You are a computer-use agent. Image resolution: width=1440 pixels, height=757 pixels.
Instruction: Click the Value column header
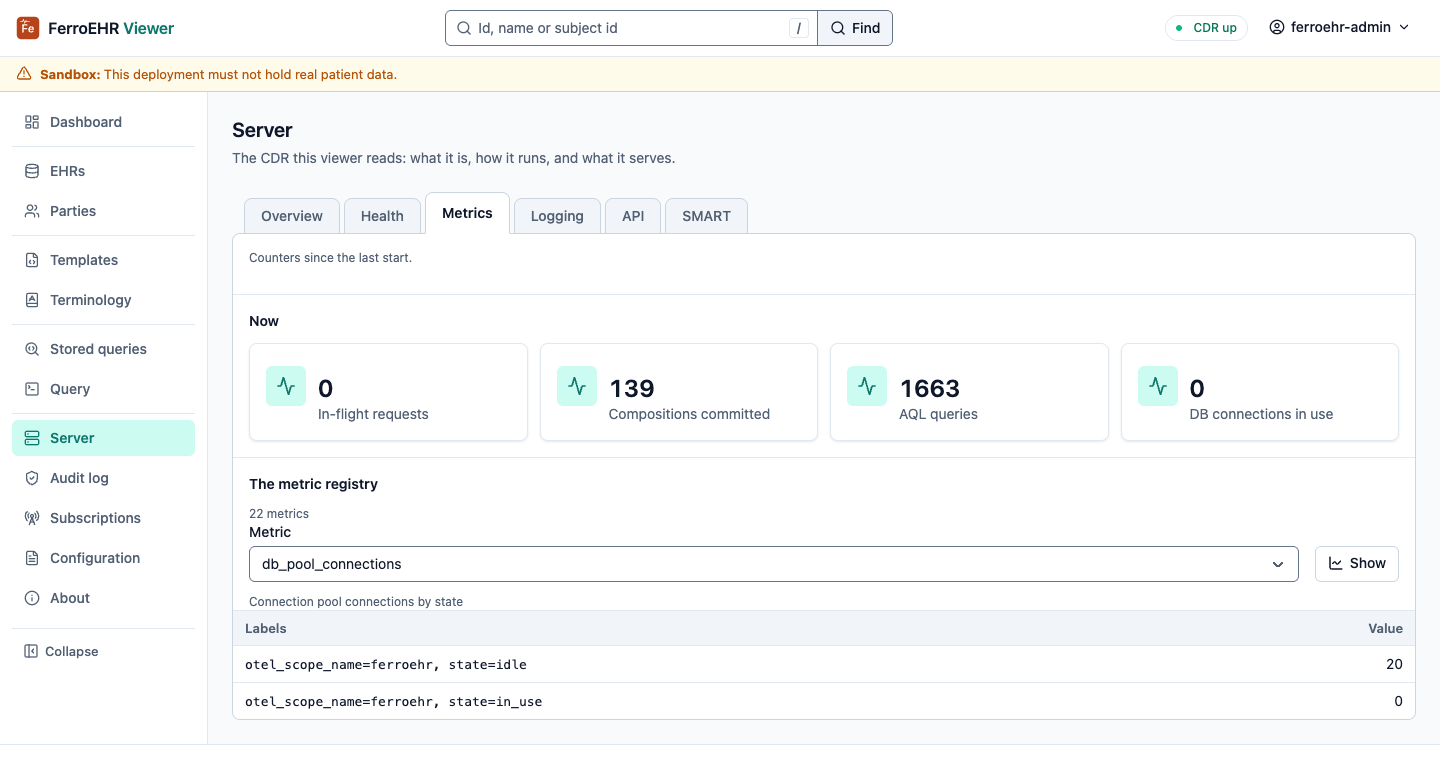[1385, 628]
